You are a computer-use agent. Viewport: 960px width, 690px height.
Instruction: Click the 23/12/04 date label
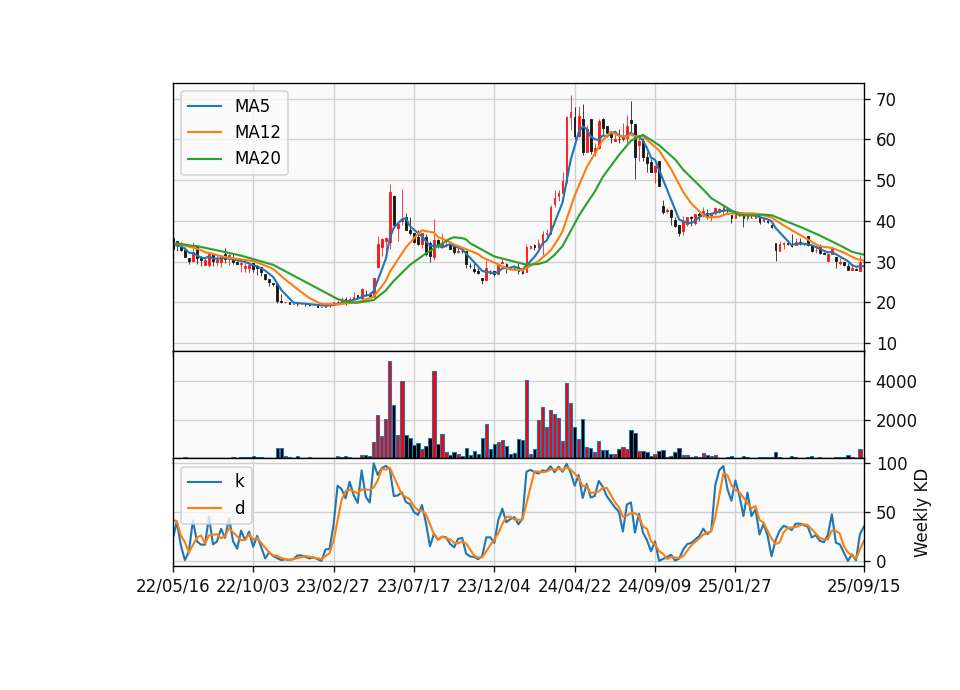[x=493, y=586]
